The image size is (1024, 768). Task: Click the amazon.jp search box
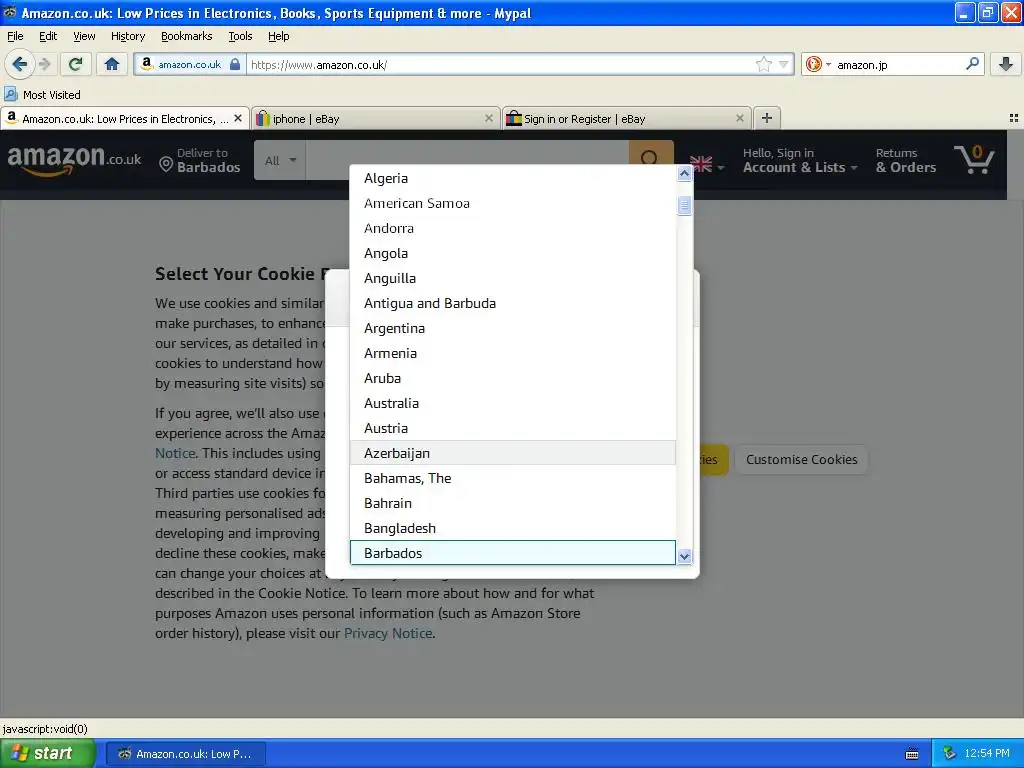(x=899, y=64)
